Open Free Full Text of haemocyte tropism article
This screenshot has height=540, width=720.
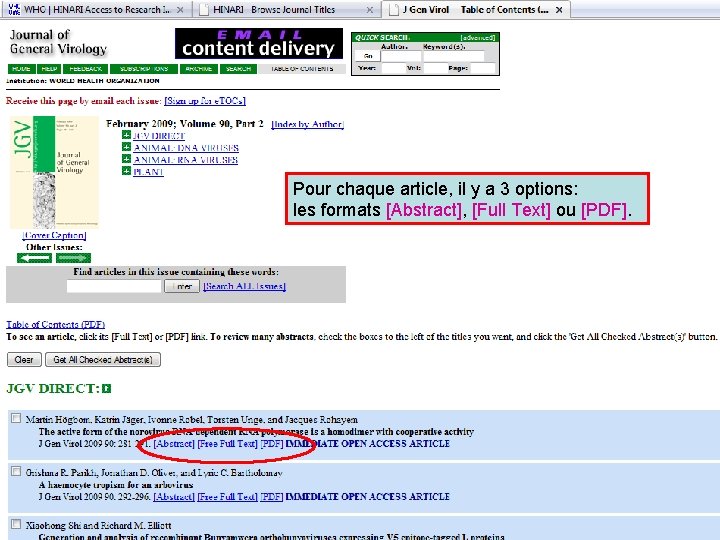(x=227, y=496)
